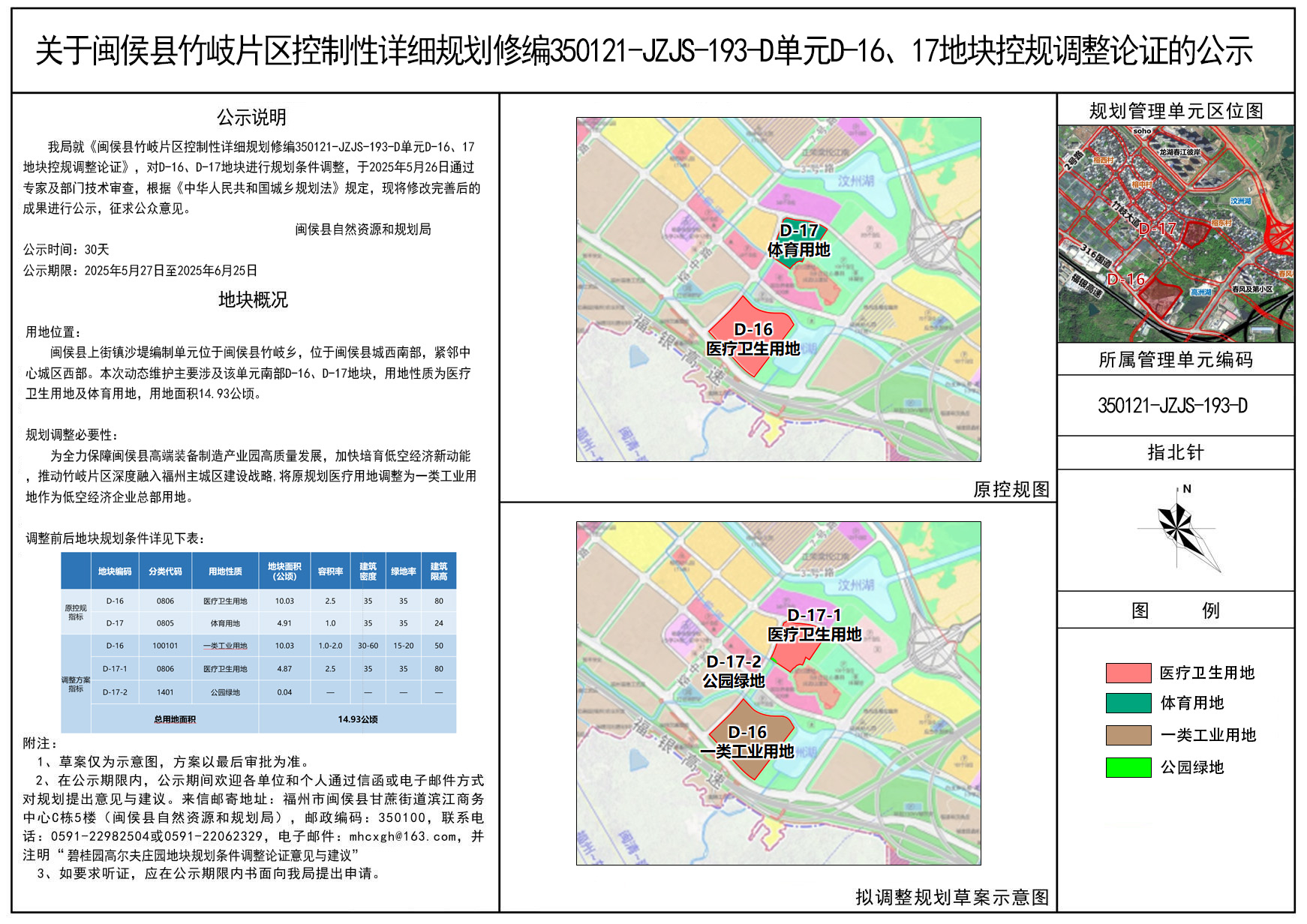Open the 原控规图 original plan map
Image resolution: width=1307 pixels, height=924 pixels.
point(778,289)
